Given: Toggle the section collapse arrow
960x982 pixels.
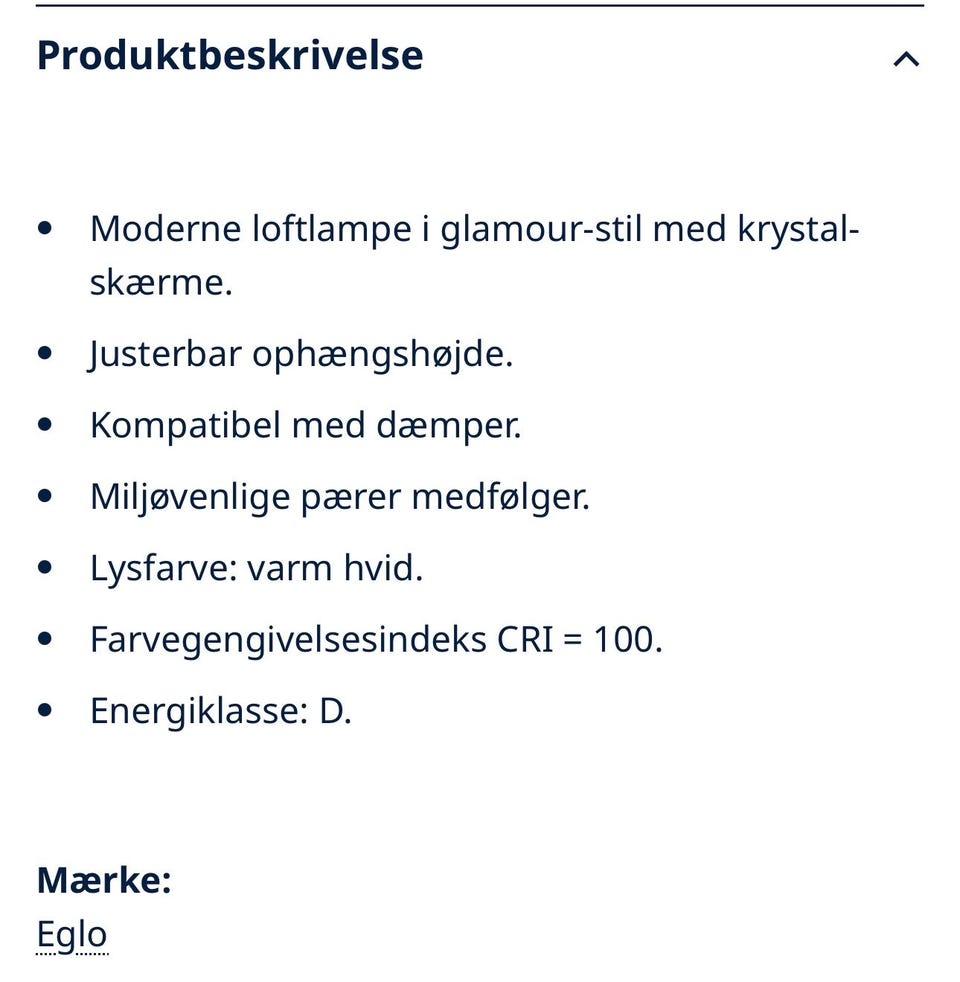Looking at the screenshot, I should tap(906, 58).
